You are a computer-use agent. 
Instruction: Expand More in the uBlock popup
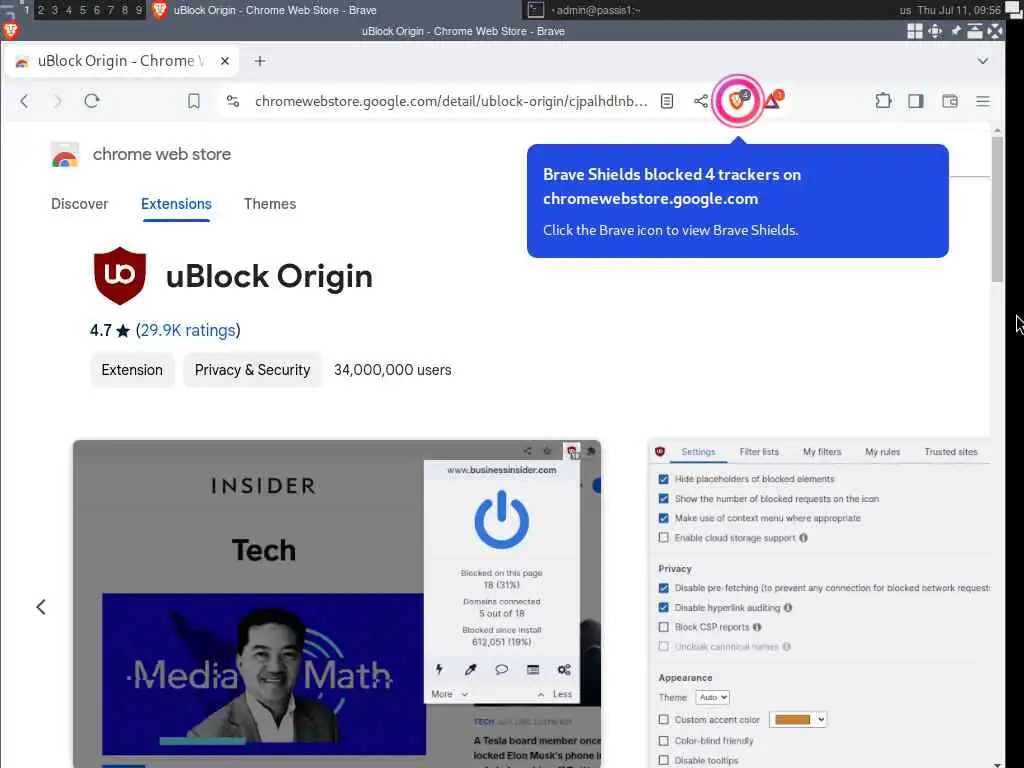click(449, 694)
